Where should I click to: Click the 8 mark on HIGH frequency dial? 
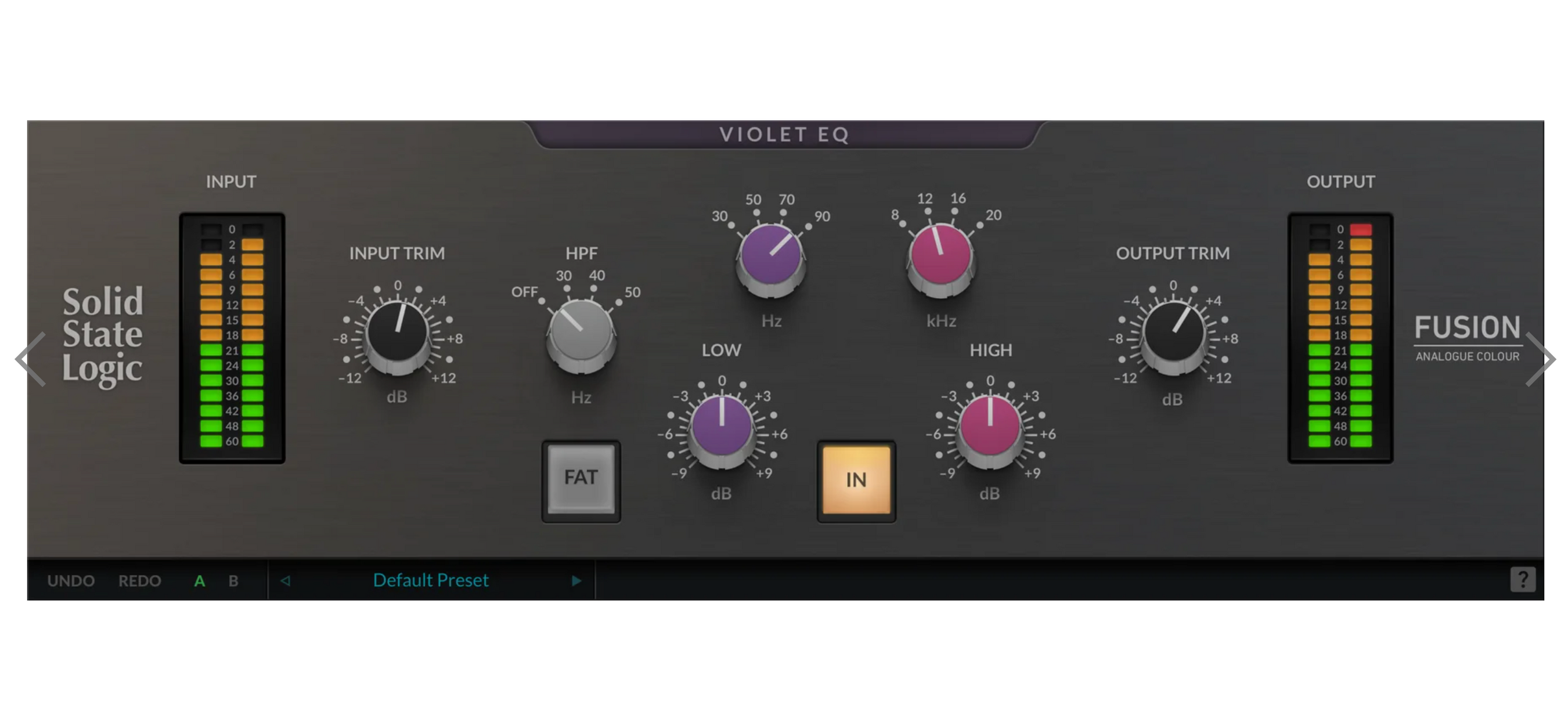tap(895, 215)
